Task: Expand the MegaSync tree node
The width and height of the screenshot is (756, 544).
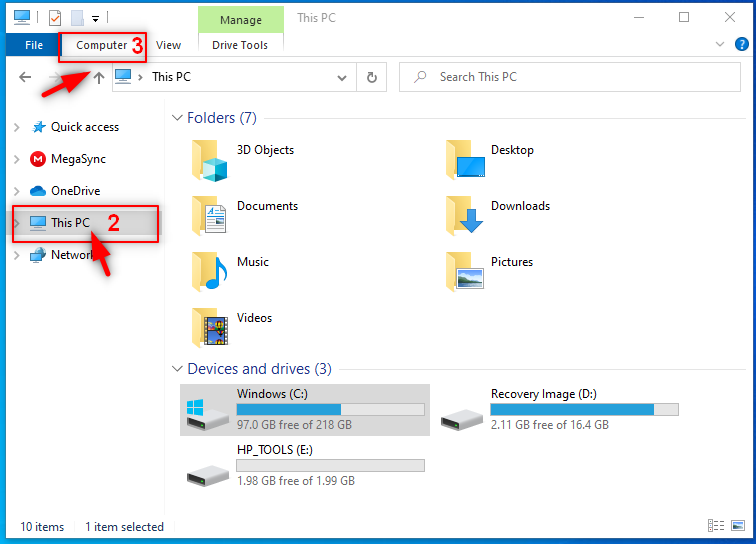Action: (17, 159)
